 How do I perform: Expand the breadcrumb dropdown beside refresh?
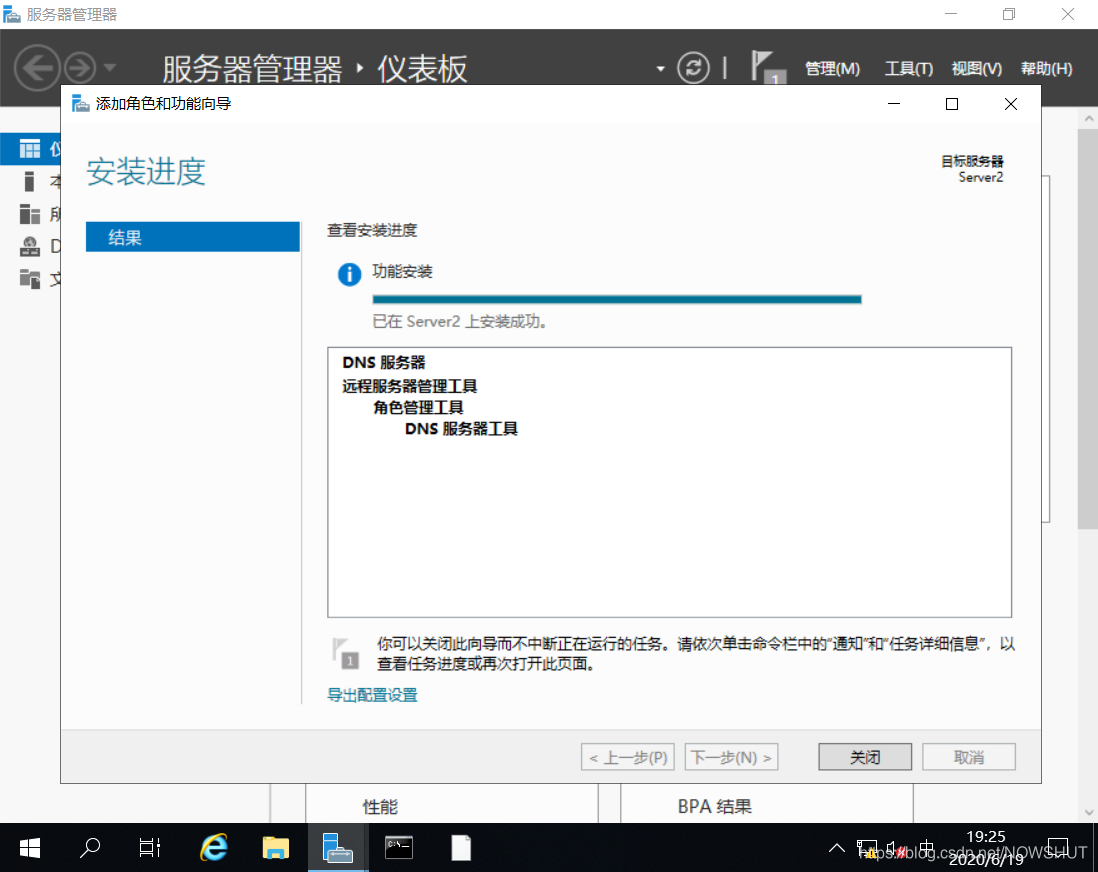pos(660,69)
